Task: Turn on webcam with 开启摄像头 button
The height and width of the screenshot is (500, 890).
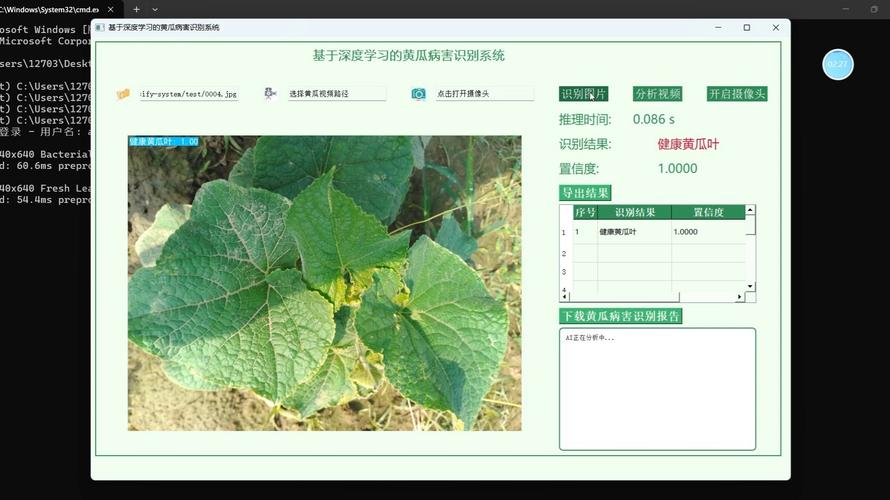Action: (737, 94)
